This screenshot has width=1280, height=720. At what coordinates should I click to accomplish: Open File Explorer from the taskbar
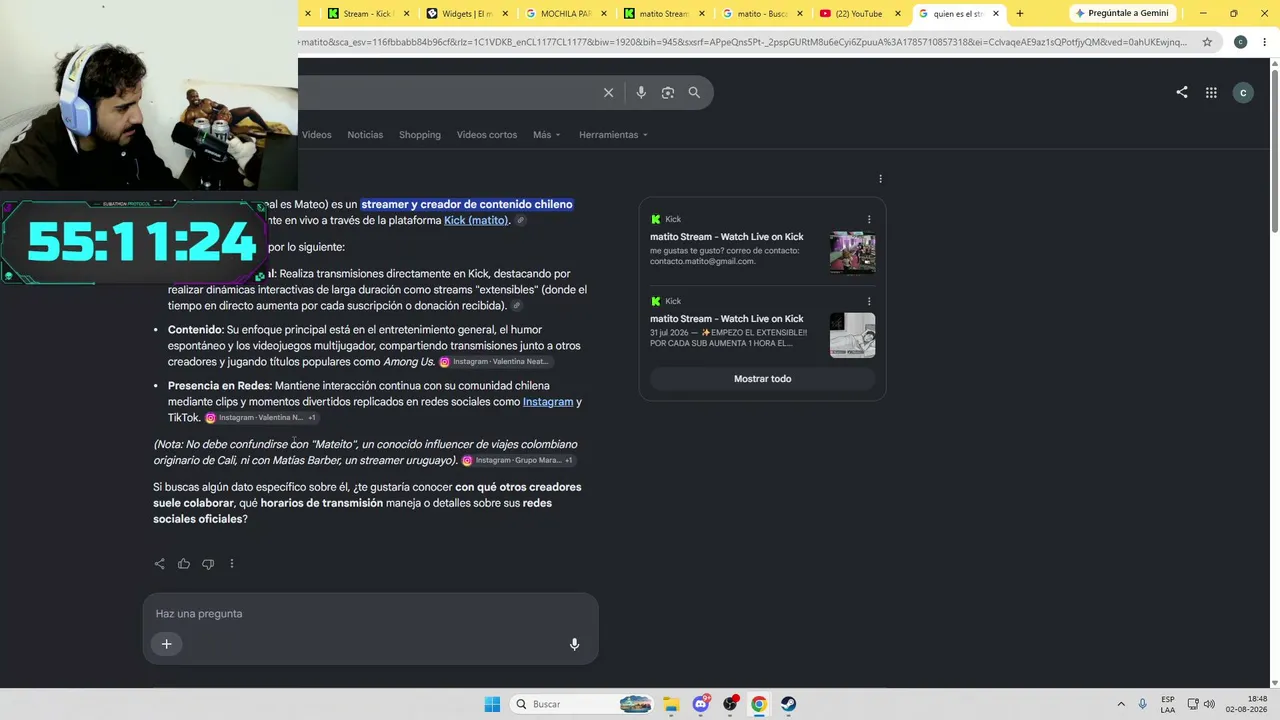pos(672,704)
